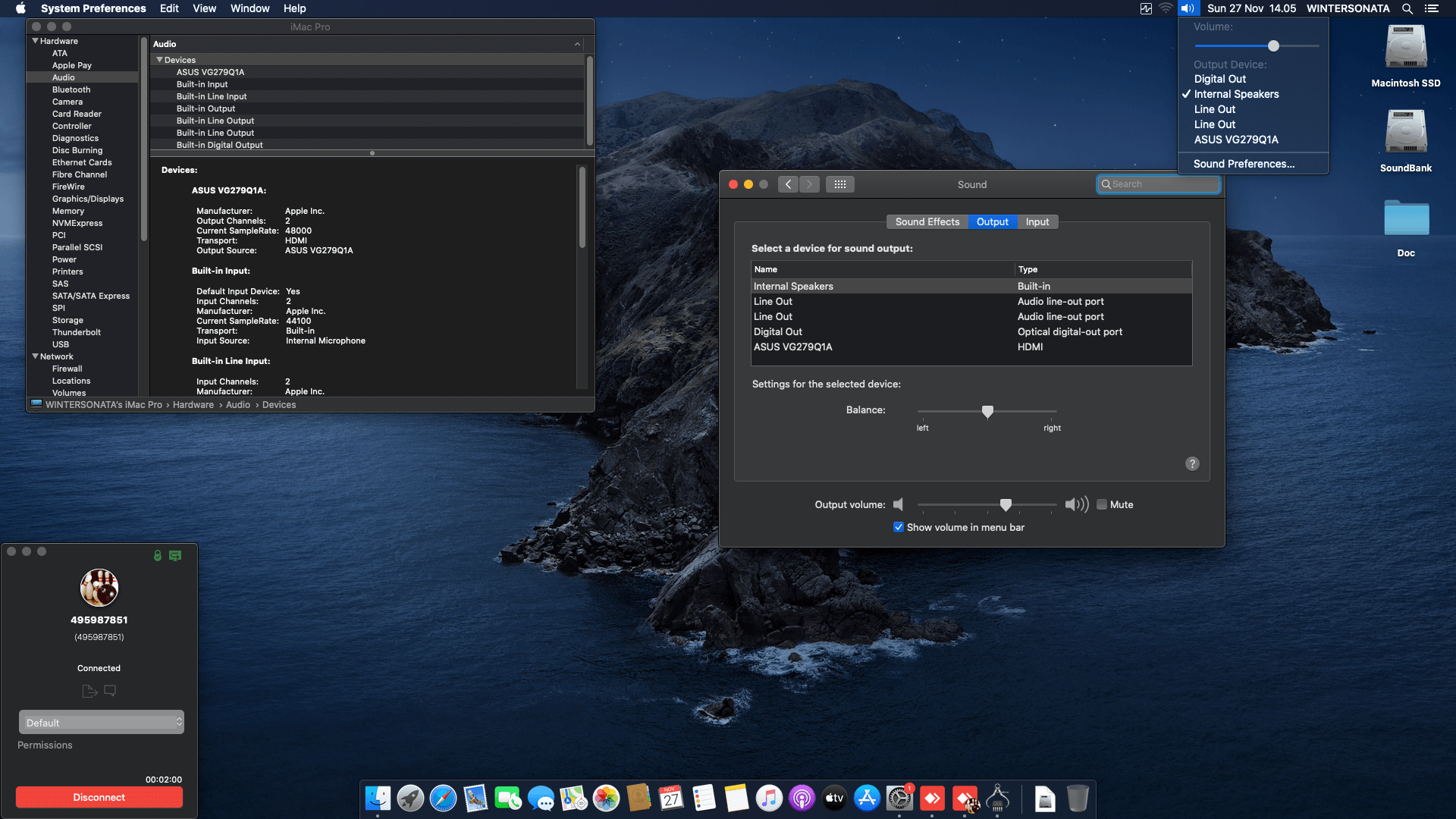The width and height of the screenshot is (1456, 819).
Task: Toggle the Mute checkbox
Action: 1102,505
